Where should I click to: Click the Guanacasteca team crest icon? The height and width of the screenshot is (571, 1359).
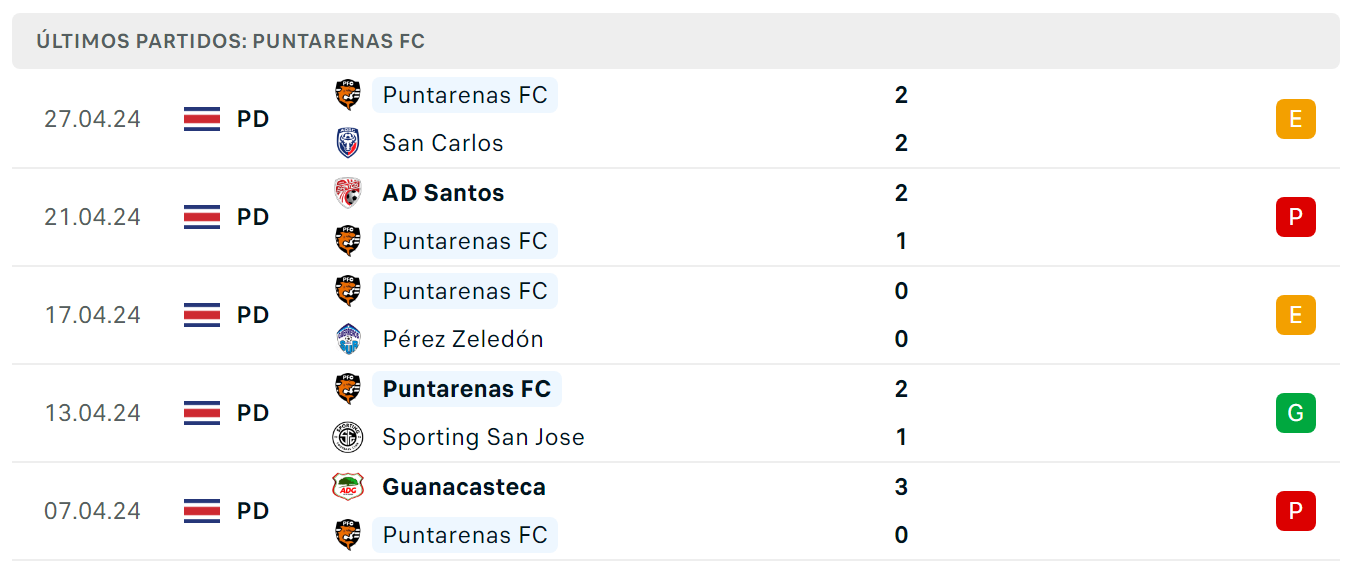347,487
